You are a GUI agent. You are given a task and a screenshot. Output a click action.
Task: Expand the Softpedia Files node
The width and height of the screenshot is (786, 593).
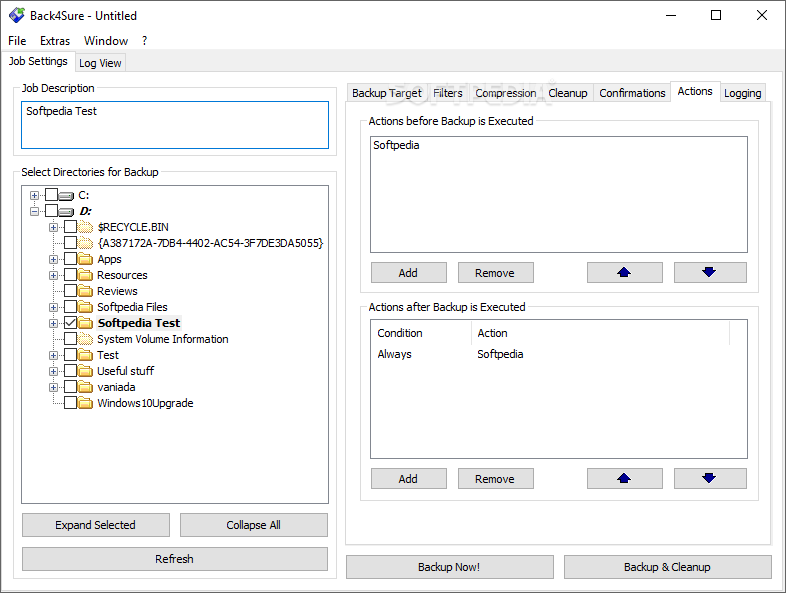click(53, 307)
